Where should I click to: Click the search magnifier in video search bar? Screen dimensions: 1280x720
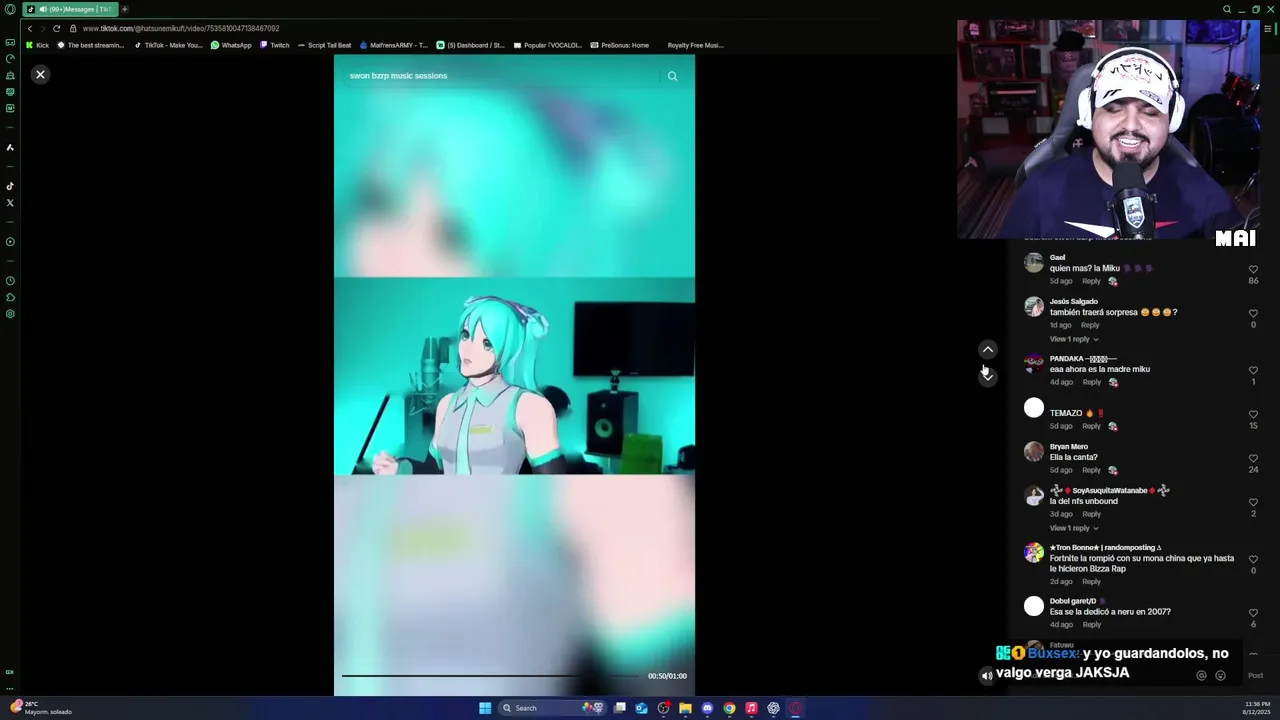672,76
